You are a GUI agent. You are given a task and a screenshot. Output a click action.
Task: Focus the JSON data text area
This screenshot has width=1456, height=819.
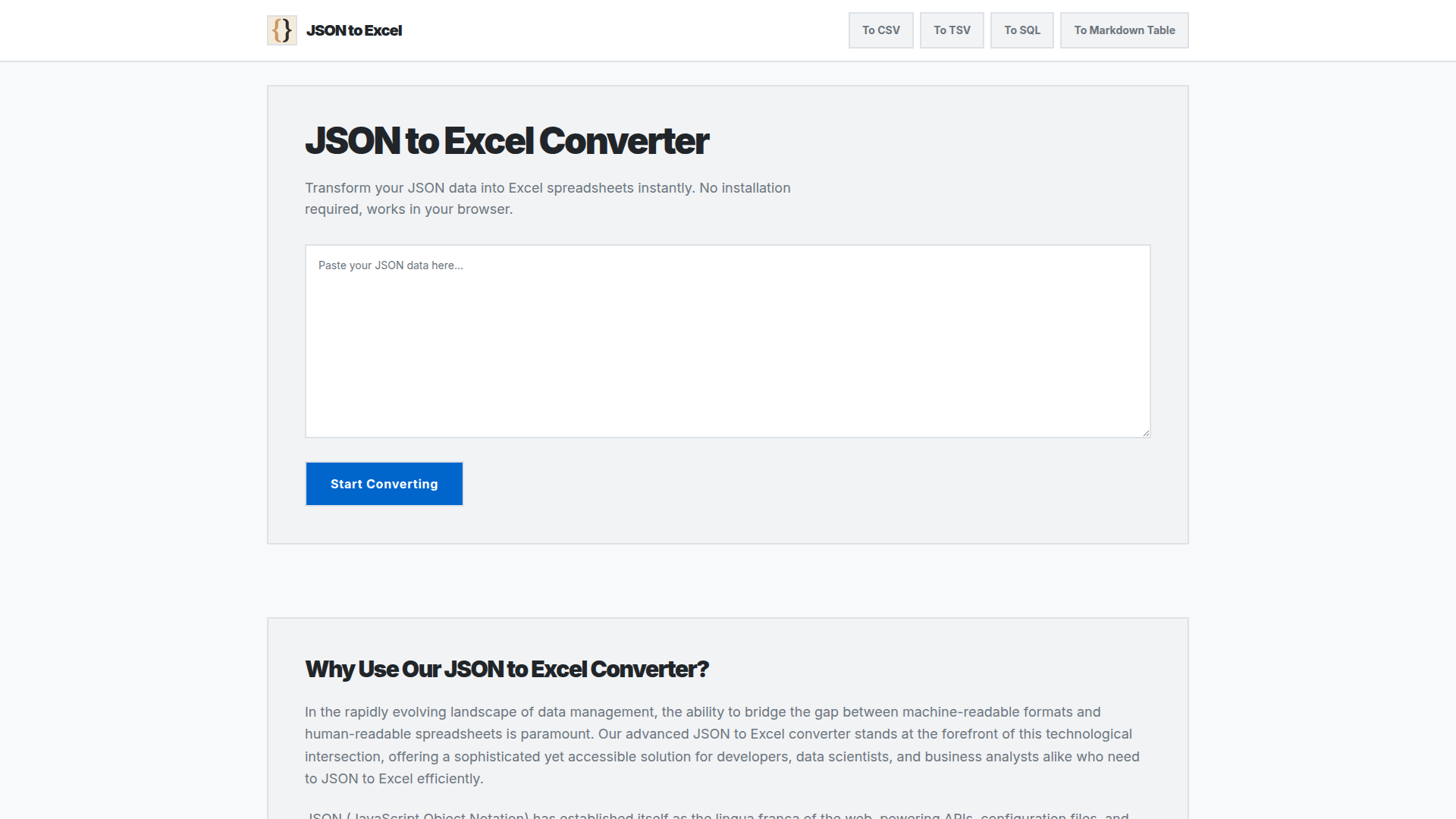tap(727, 349)
